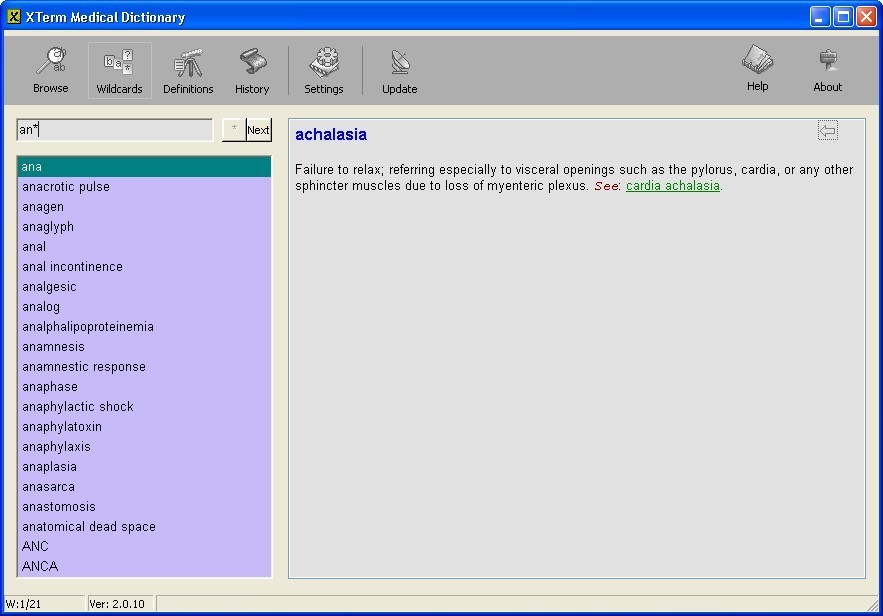Run the dictionary Update
Screen dimensions: 883x616
pos(399,70)
